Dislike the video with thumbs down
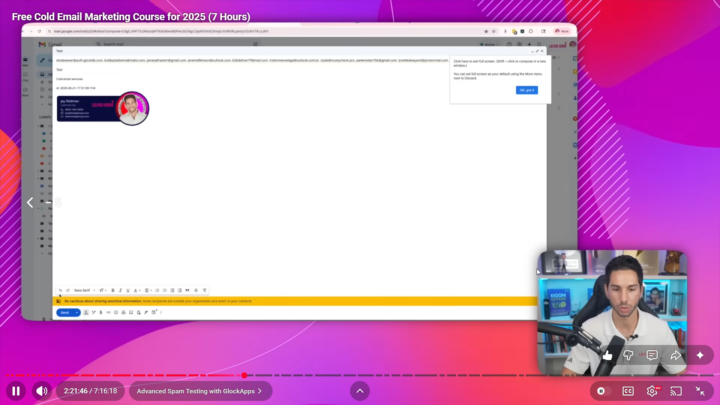Screen dimensions: 720x405 coord(628,355)
